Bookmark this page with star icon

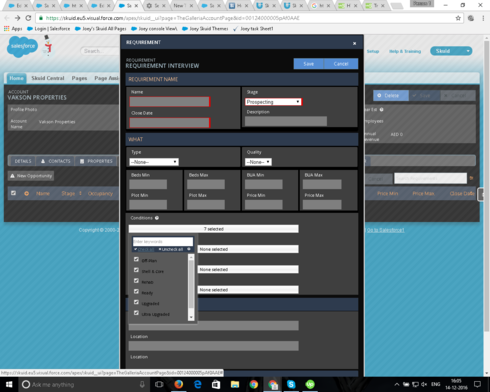click(458, 18)
